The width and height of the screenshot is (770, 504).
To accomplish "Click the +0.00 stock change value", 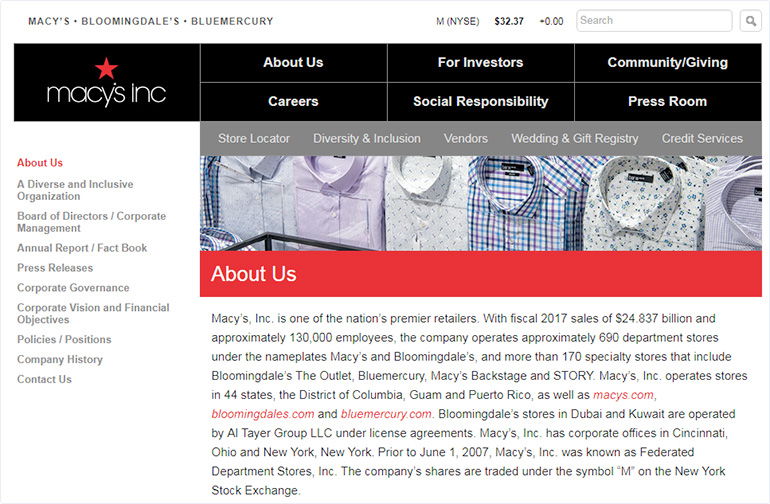I will pyautogui.click(x=551, y=21).
